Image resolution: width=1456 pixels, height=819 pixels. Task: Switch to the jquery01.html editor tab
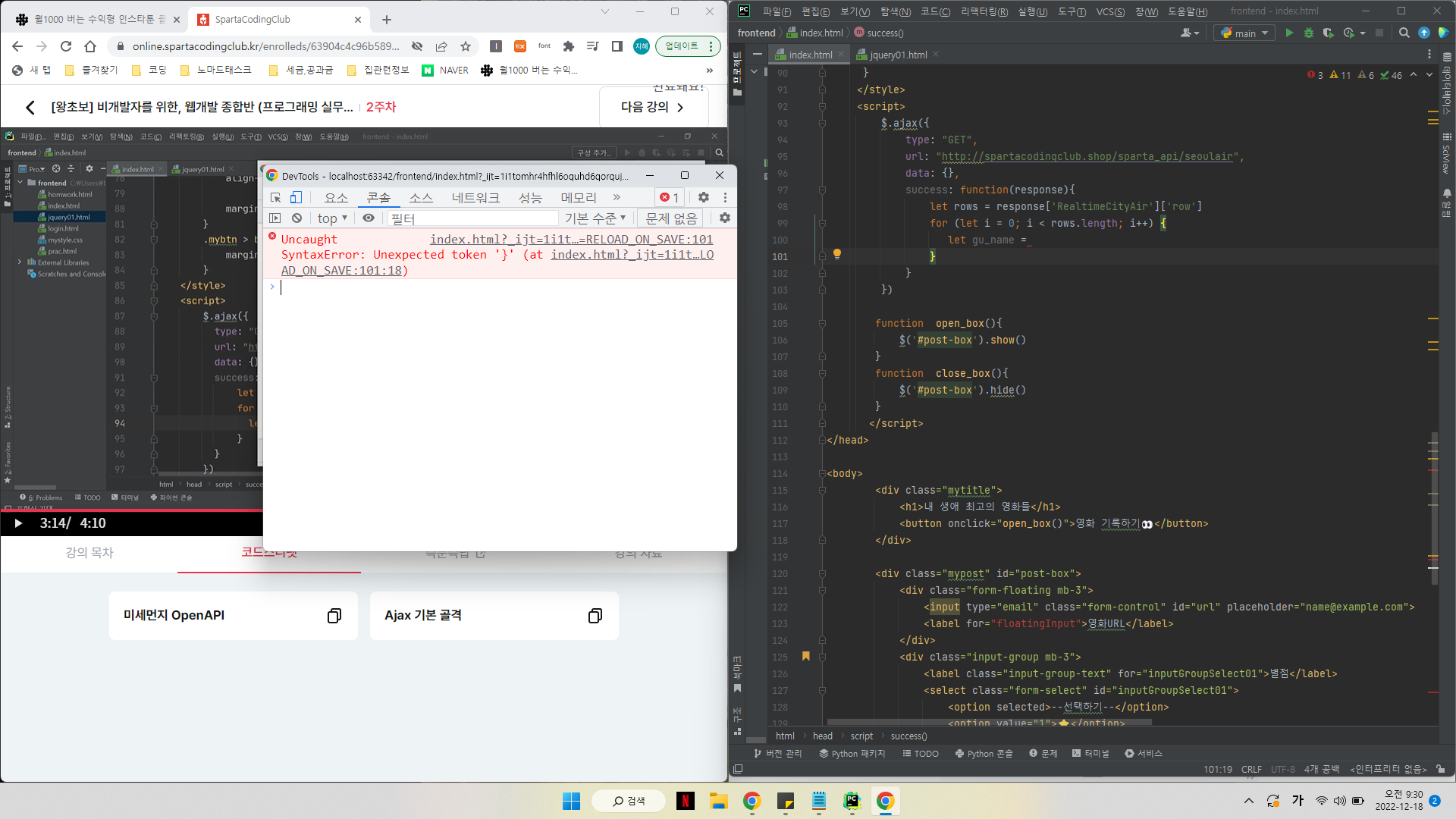point(898,55)
